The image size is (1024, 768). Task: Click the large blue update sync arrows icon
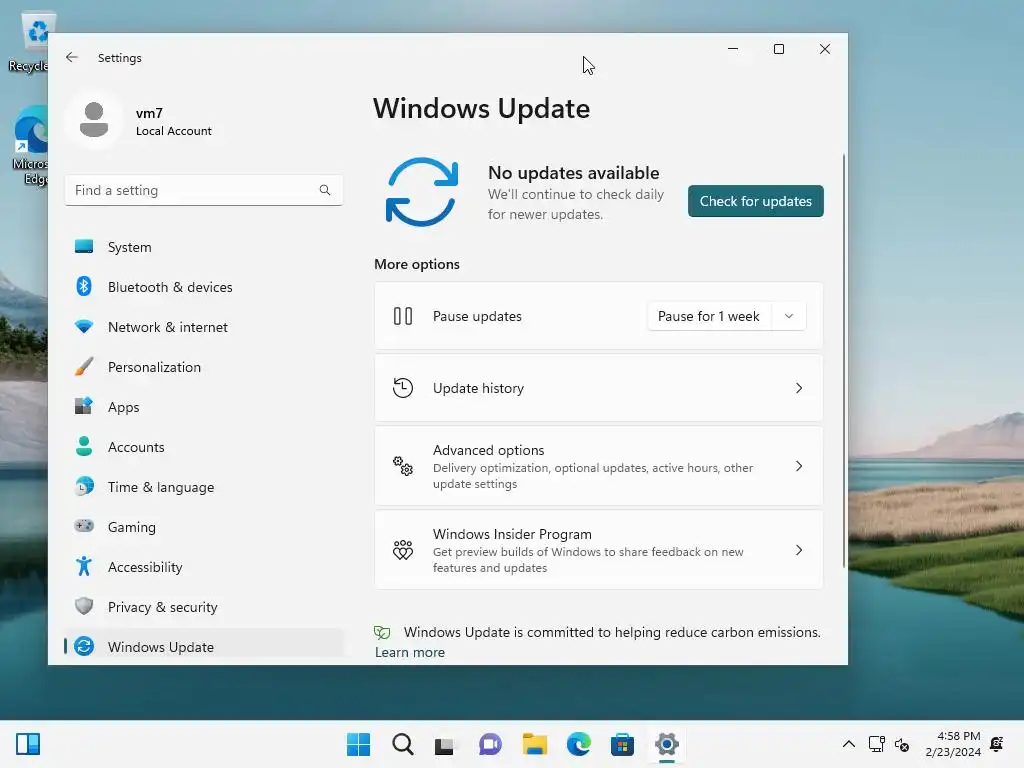tap(422, 192)
